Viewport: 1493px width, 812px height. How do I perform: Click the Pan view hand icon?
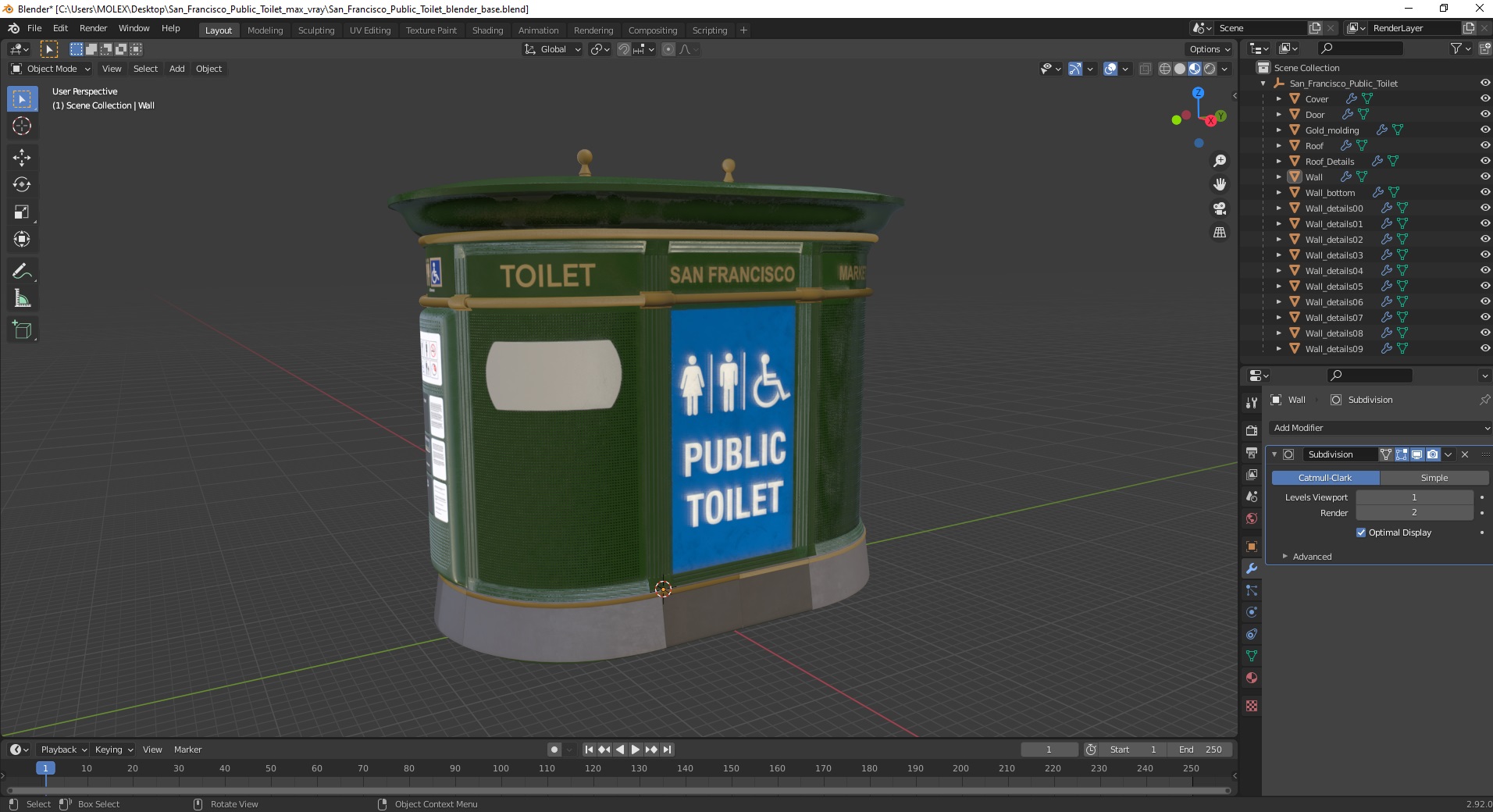coord(1219,184)
